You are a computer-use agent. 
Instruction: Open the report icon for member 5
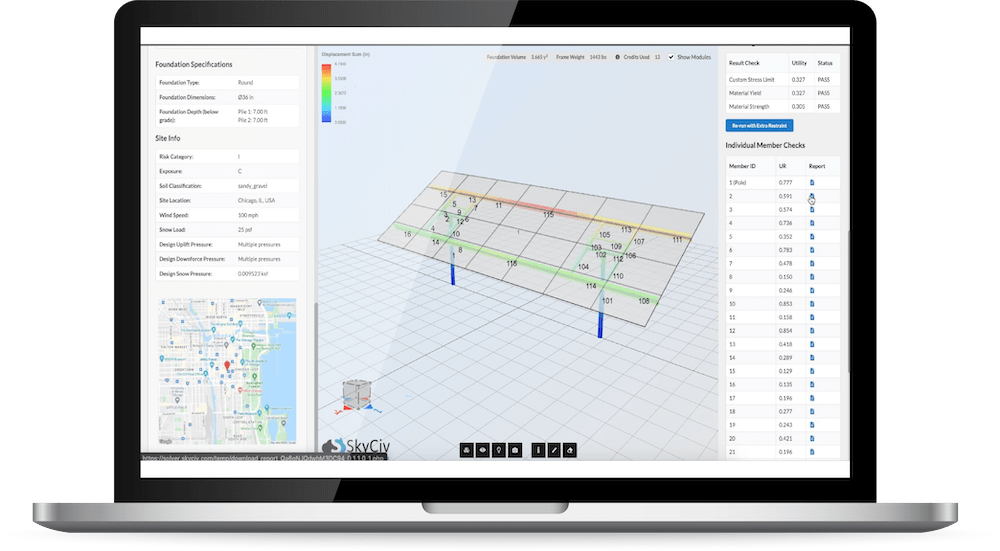812,236
